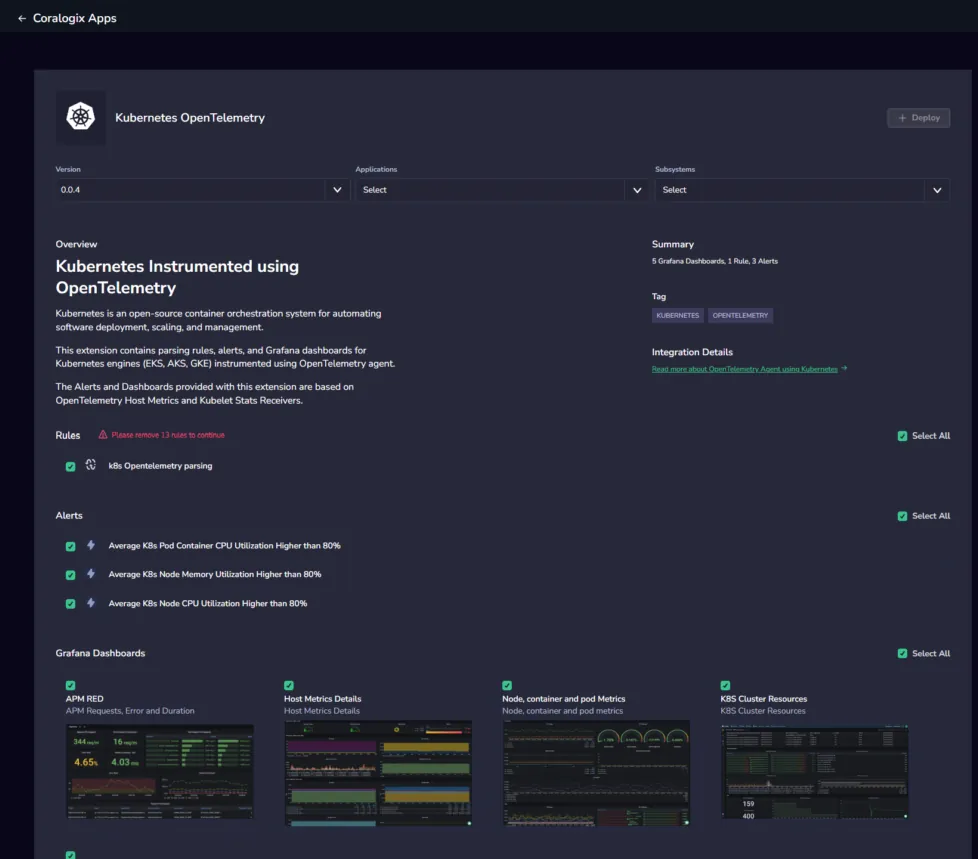Screen dimensions: 978x859
Task: Uncheck the APM RED dashboard checkbox
Action: (x=70, y=685)
